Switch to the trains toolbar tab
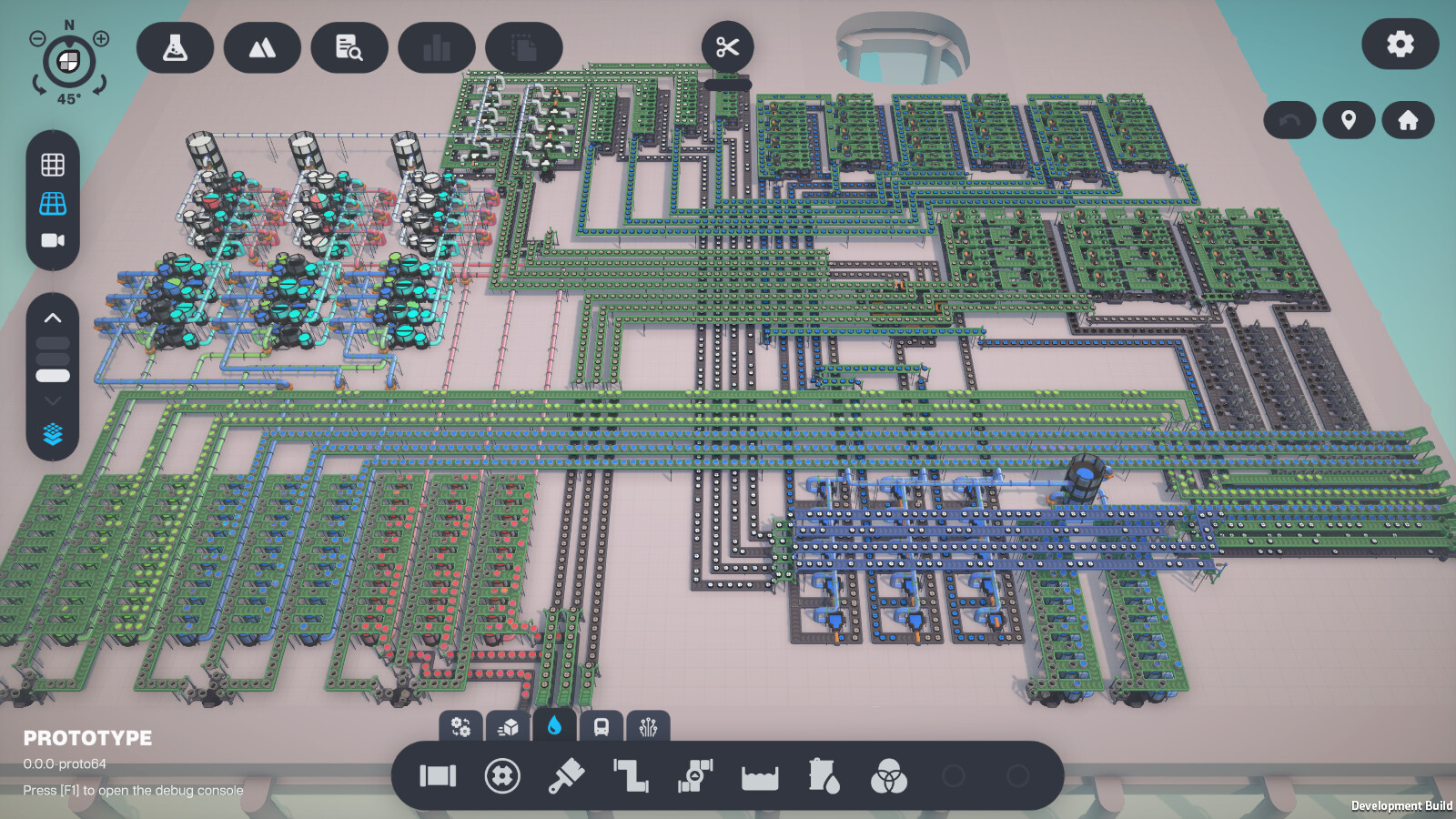 [601, 726]
